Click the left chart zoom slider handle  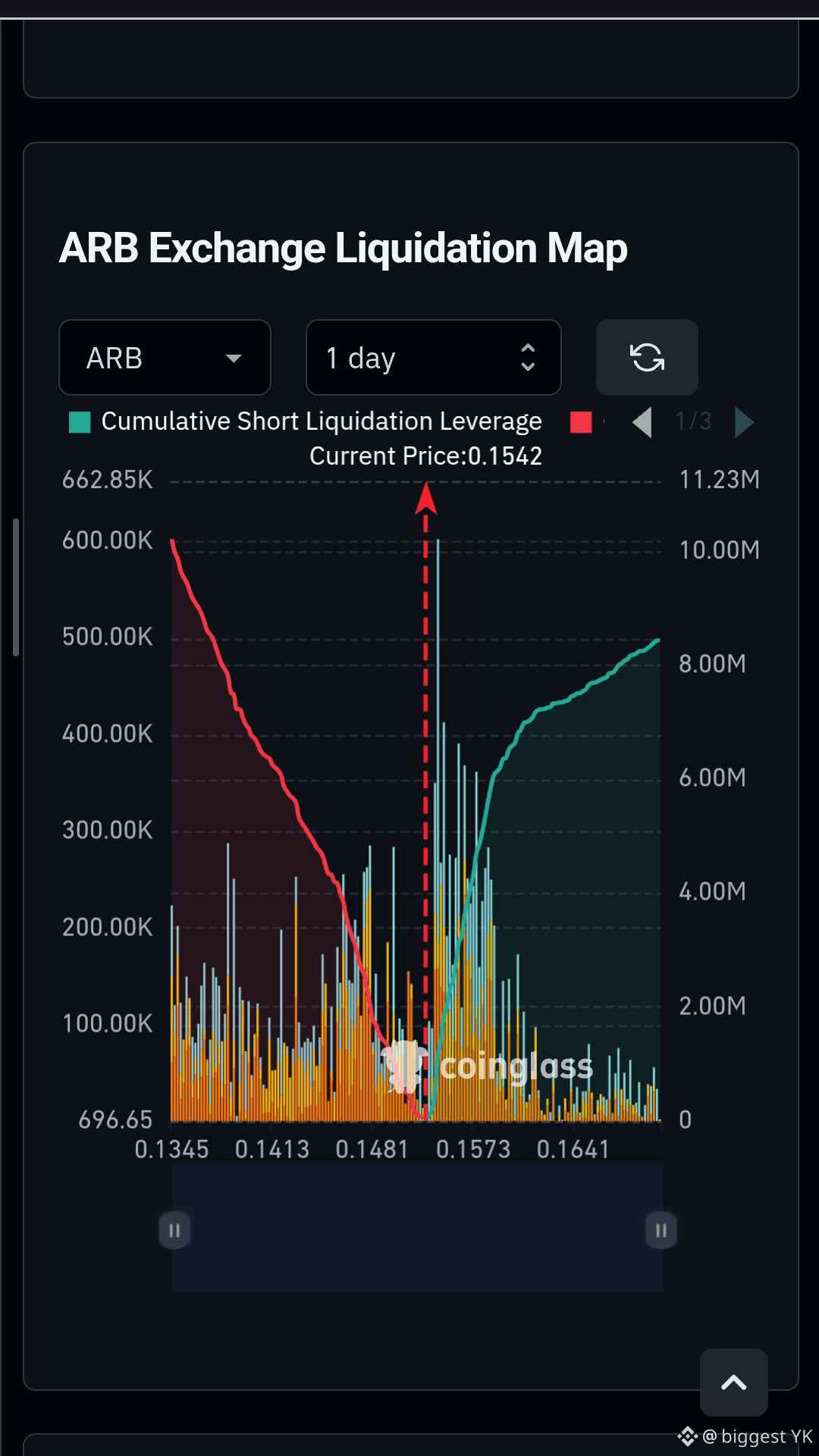coord(174,1230)
